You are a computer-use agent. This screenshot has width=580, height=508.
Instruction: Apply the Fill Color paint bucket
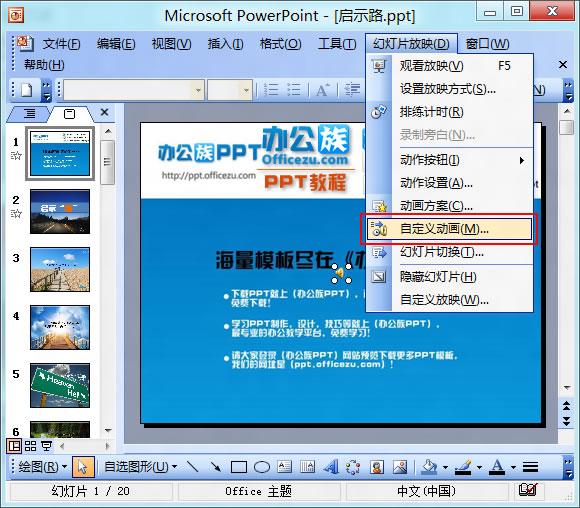tap(430, 467)
